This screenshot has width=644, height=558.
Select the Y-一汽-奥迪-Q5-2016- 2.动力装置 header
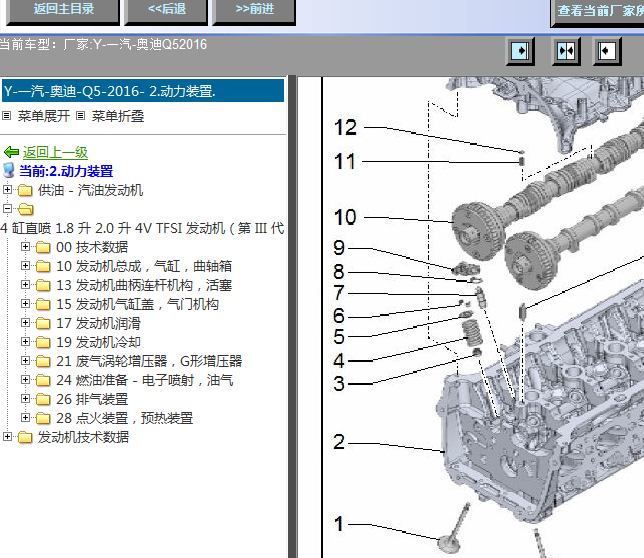[143, 91]
